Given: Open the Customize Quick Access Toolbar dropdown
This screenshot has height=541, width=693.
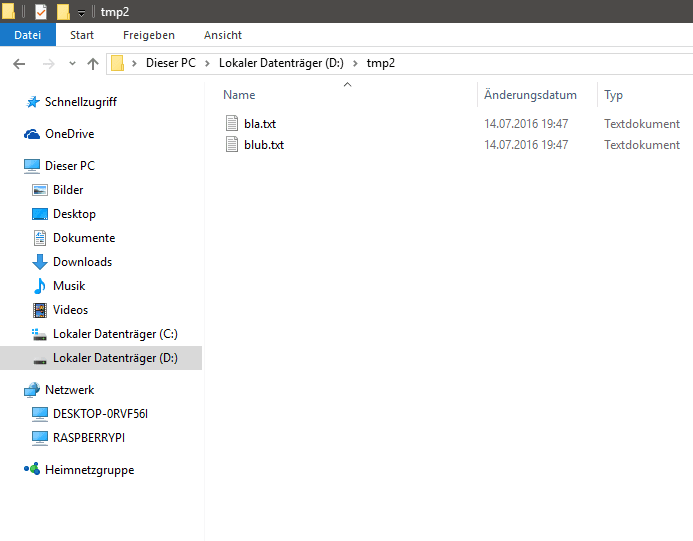Looking at the screenshot, I should [x=81, y=13].
